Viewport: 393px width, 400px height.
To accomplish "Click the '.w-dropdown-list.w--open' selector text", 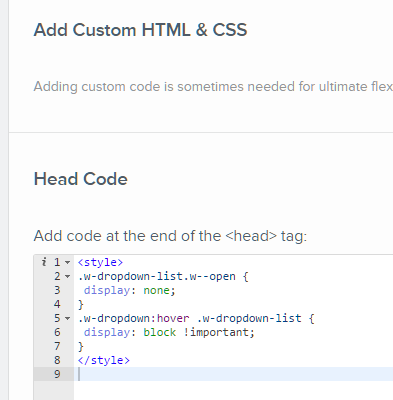I will (x=157, y=276).
